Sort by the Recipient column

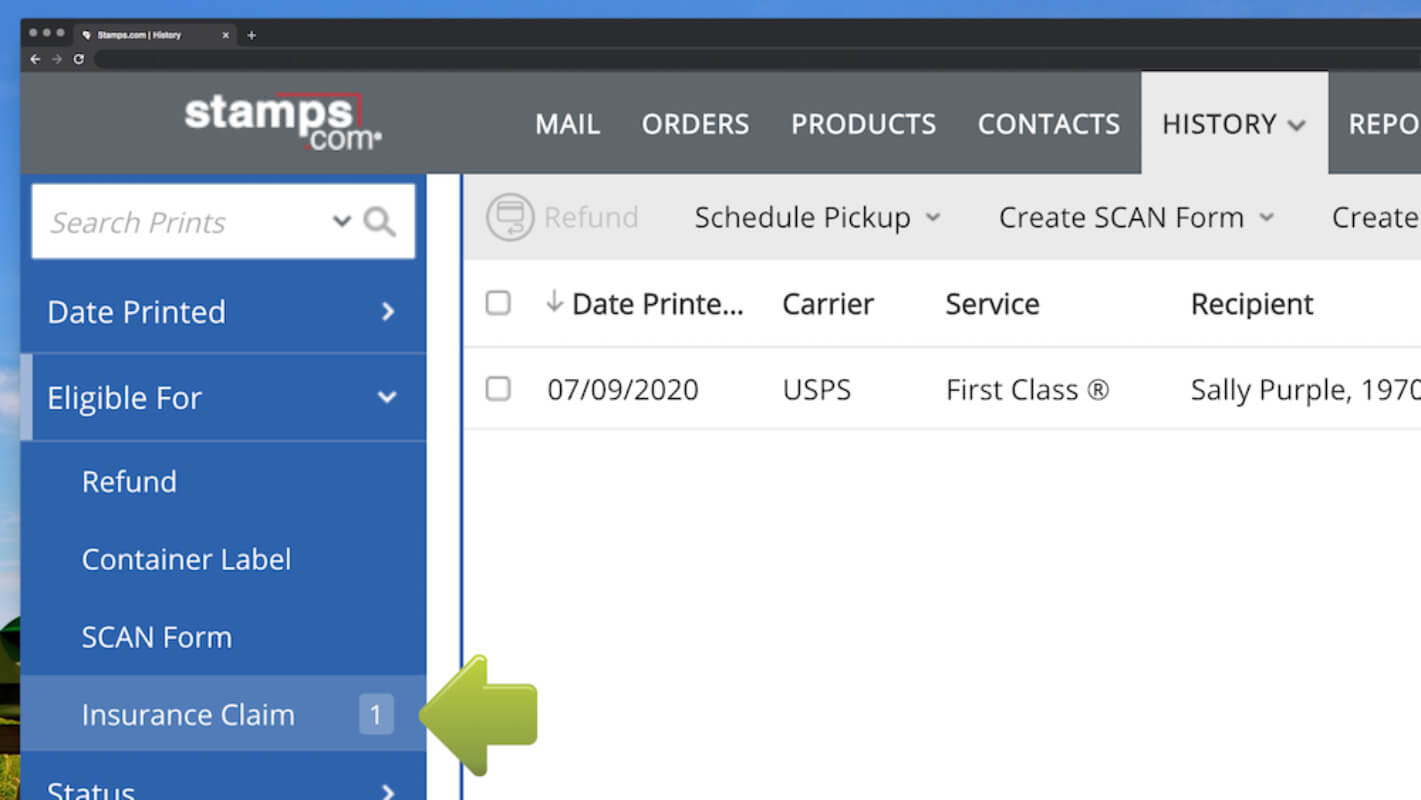pyautogui.click(x=1252, y=303)
